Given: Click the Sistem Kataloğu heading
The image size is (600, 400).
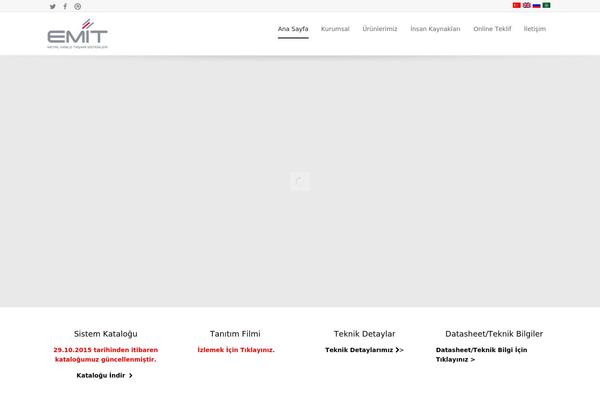Looking at the screenshot, I should click(106, 334).
